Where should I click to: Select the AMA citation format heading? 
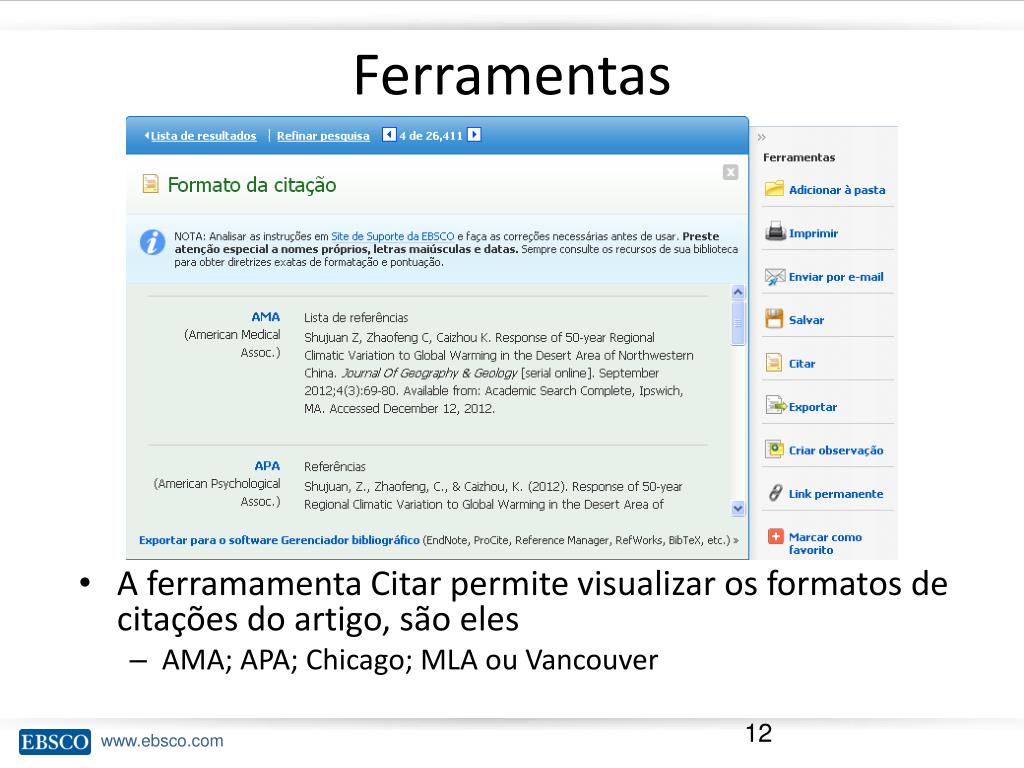pos(265,317)
